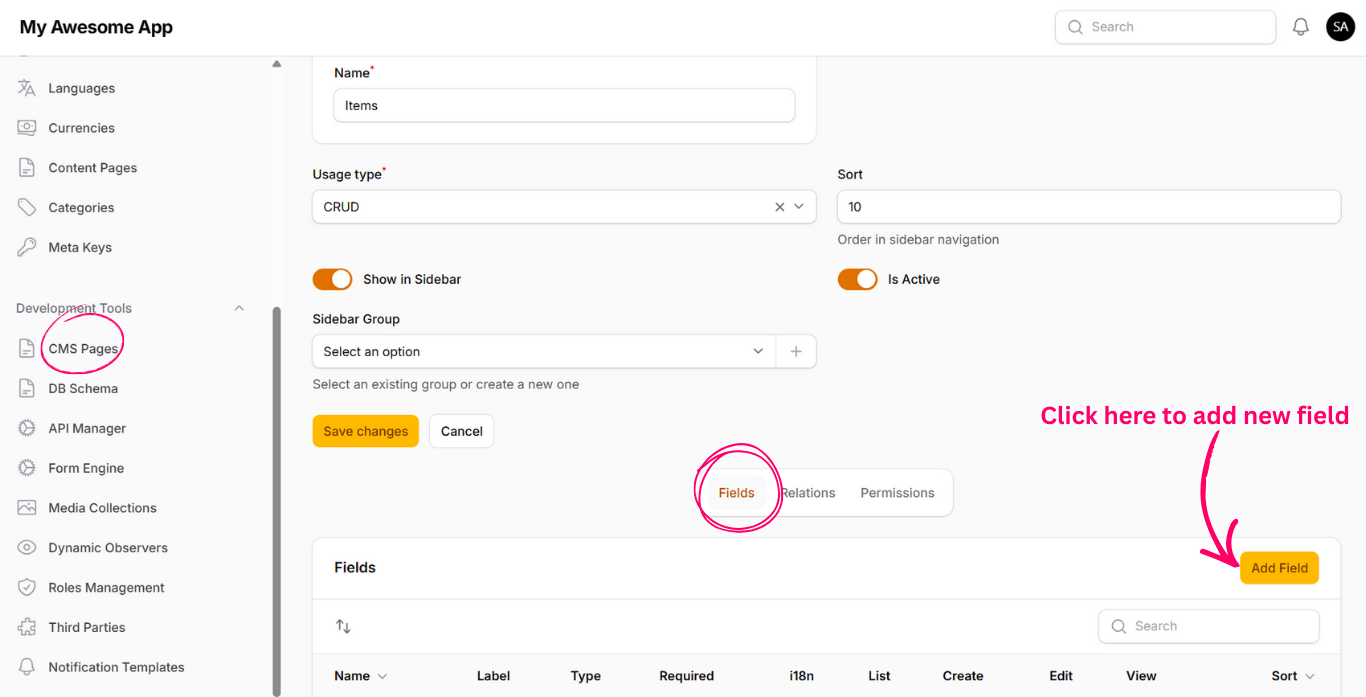Image resolution: width=1366 pixels, height=697 pixels.
Task: Open the SA user avatar menu
Action: point(1340,27)
